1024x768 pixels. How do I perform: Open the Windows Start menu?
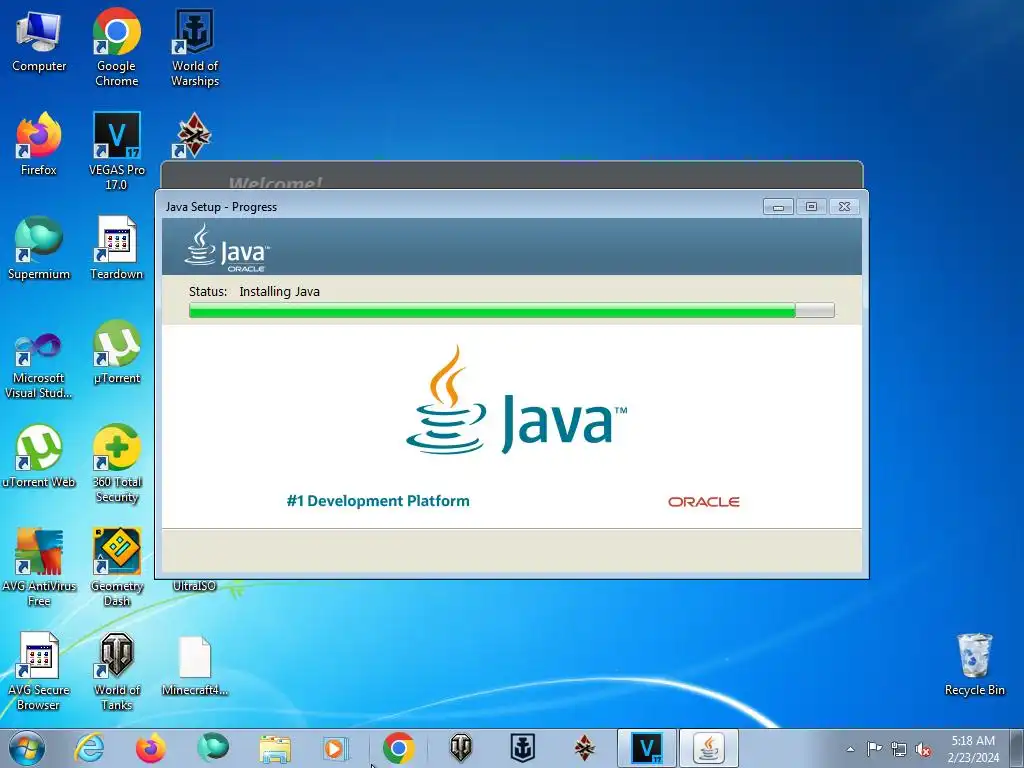click(27, 748)
